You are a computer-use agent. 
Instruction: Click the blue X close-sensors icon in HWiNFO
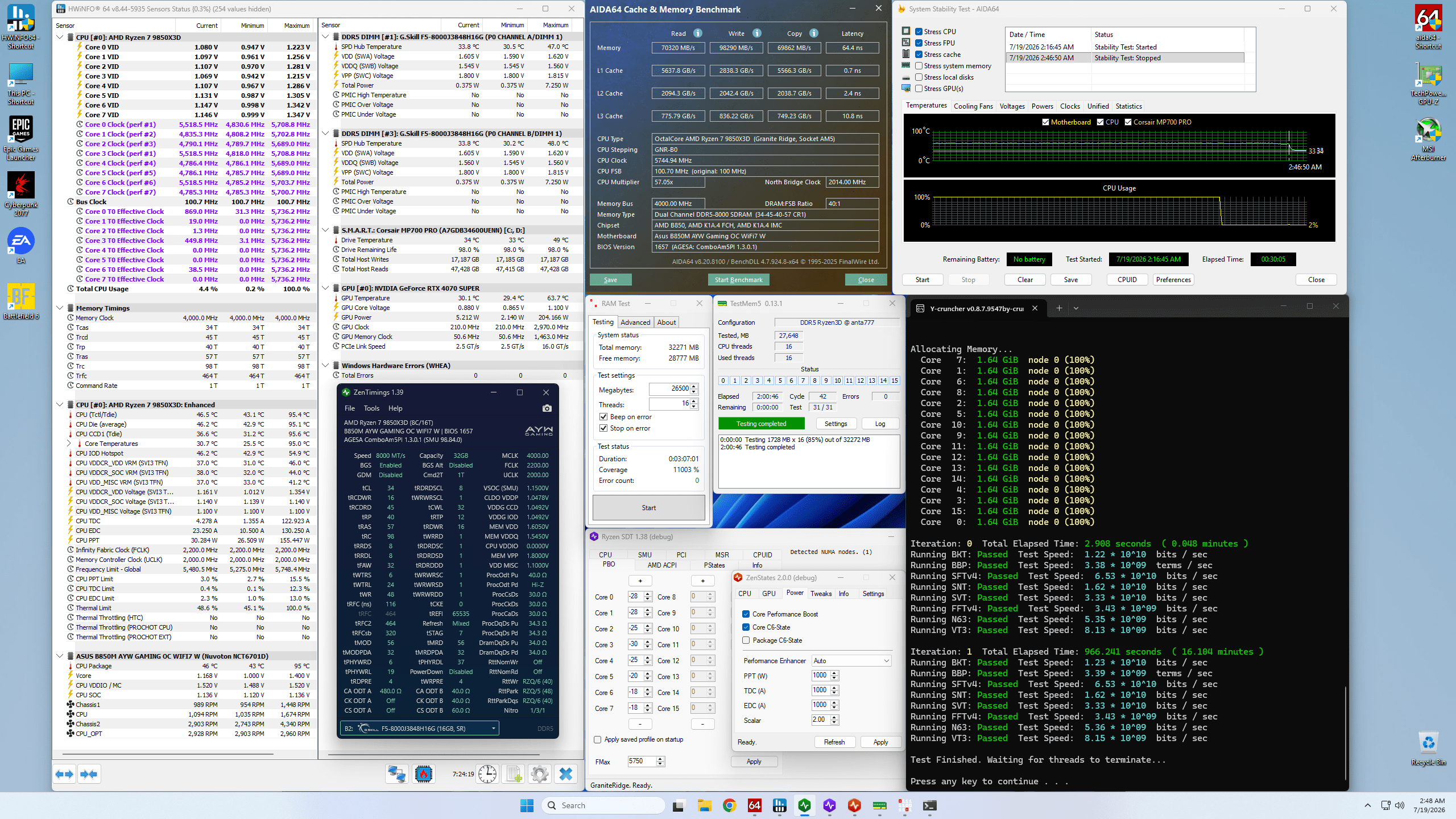coord(566,774)
